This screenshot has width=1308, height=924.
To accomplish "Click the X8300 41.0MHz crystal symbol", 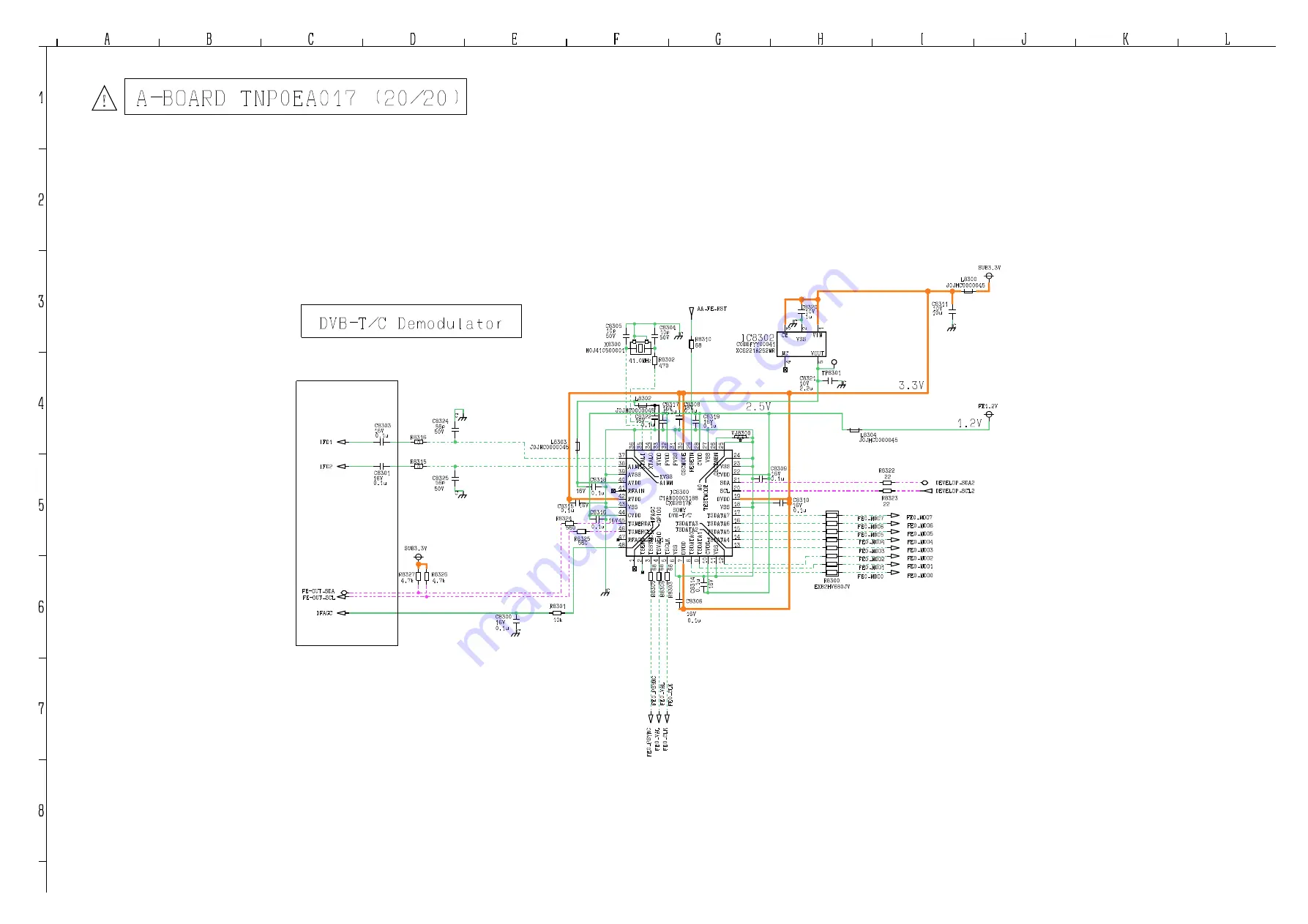I will [640, 347].
